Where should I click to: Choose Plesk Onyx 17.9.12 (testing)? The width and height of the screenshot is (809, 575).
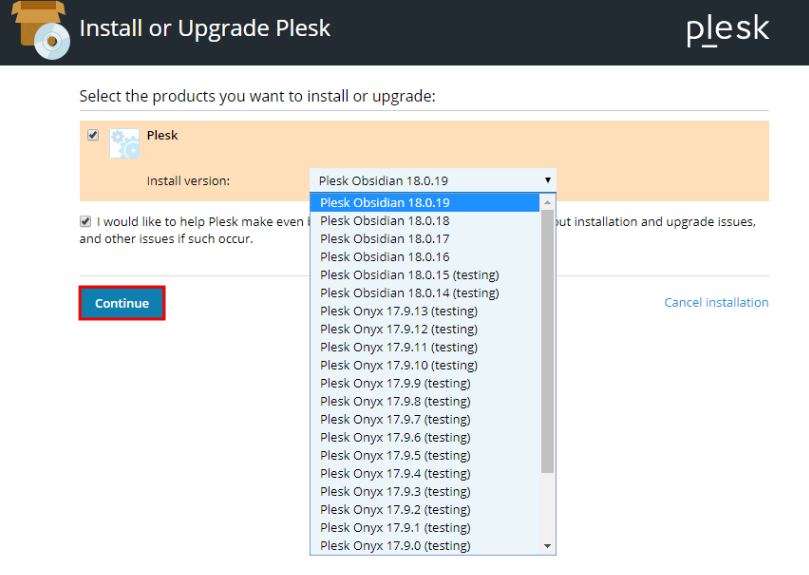point(425,329)
